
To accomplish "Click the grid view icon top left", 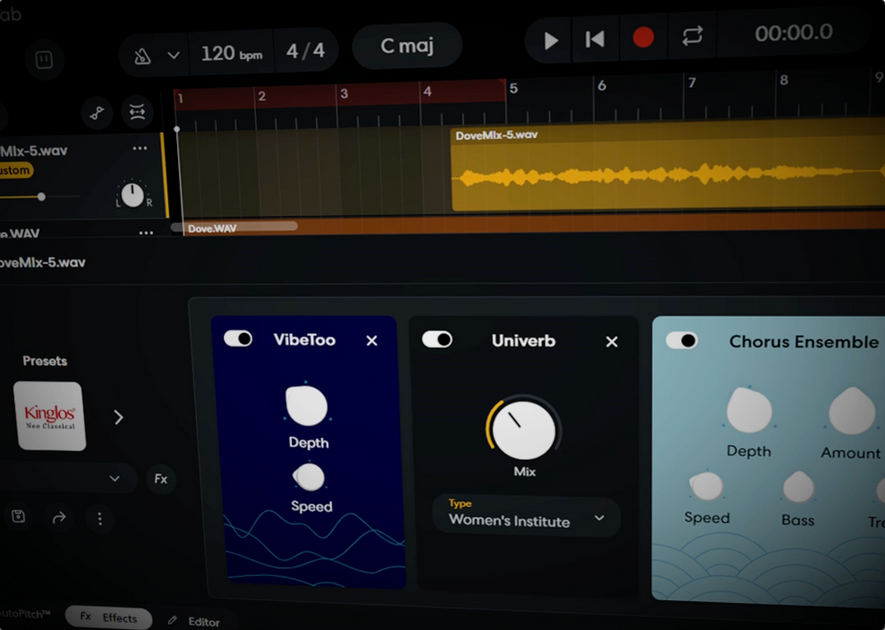I will pos(44,60).
